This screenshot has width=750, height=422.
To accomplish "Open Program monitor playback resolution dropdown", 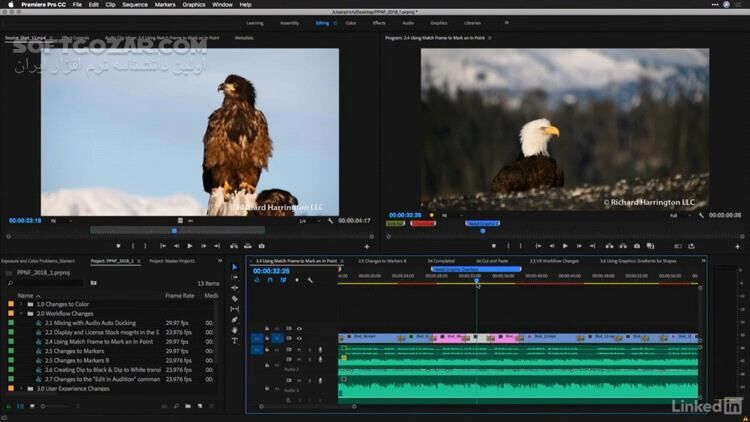I will (680, 216).
